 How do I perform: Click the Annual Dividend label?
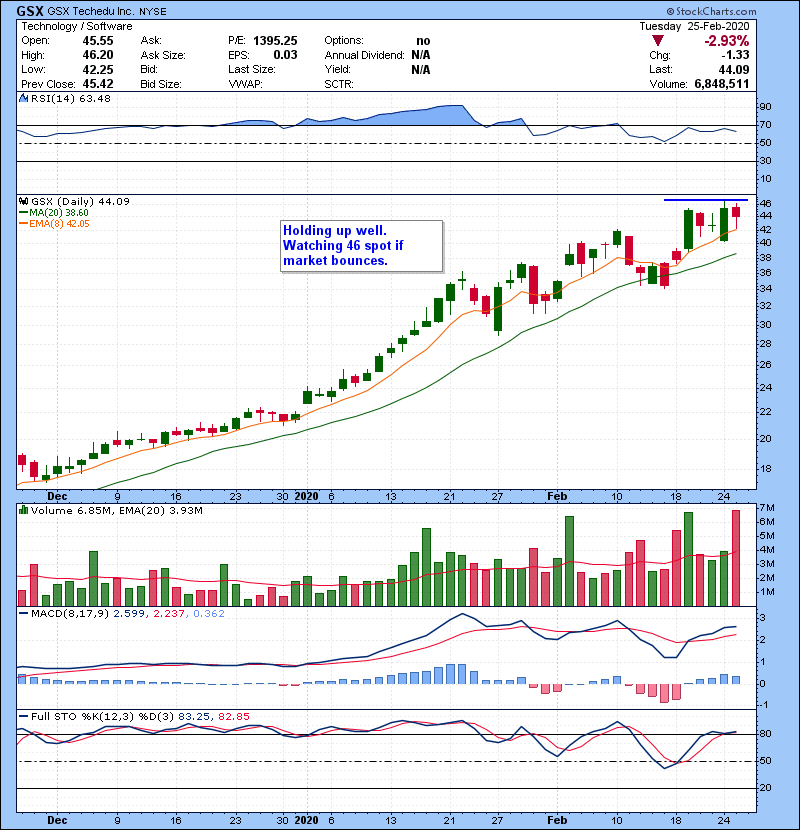364,55
